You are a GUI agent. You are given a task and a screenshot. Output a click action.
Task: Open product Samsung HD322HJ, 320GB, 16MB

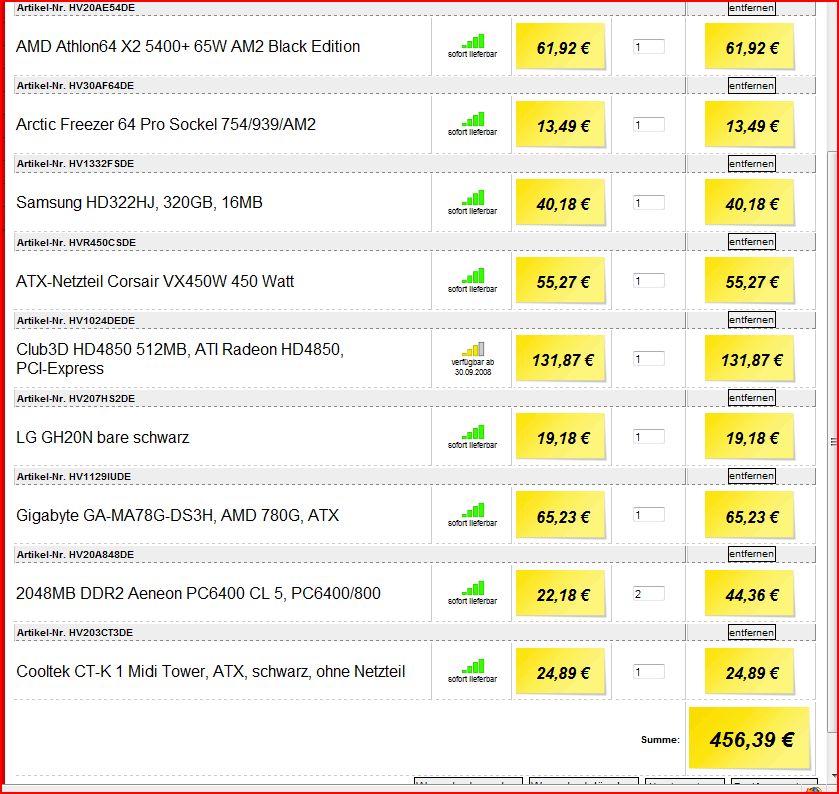tap(139, 203)
